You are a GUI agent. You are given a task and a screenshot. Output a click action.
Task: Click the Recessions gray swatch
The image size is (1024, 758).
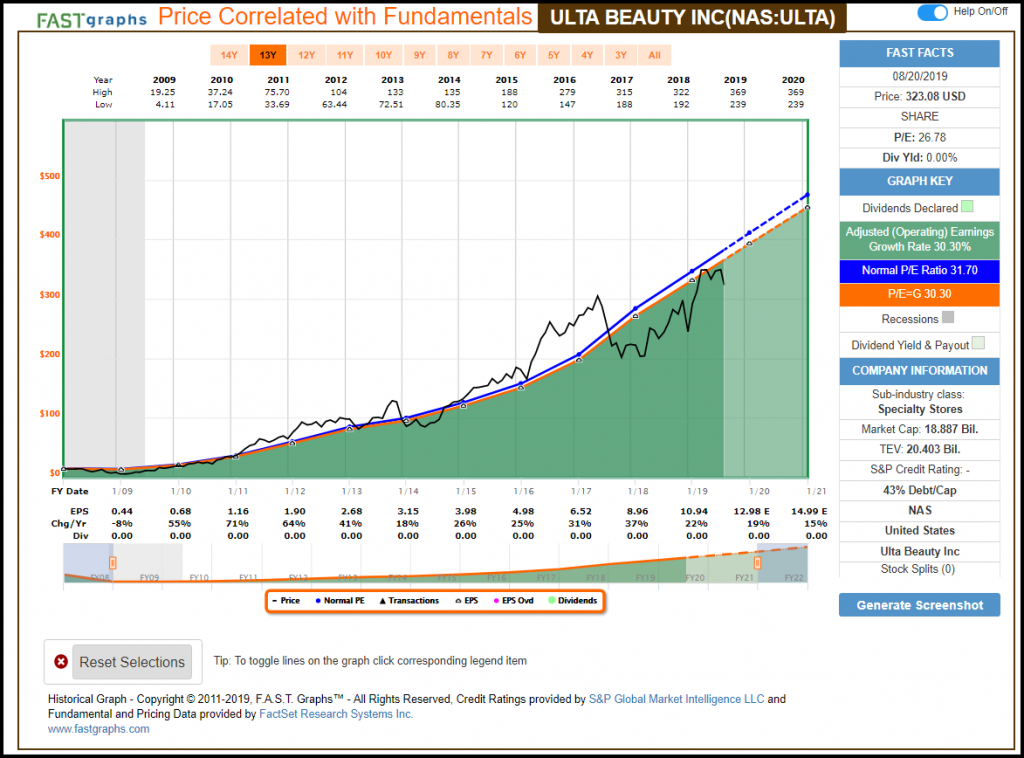coord(949,319)
